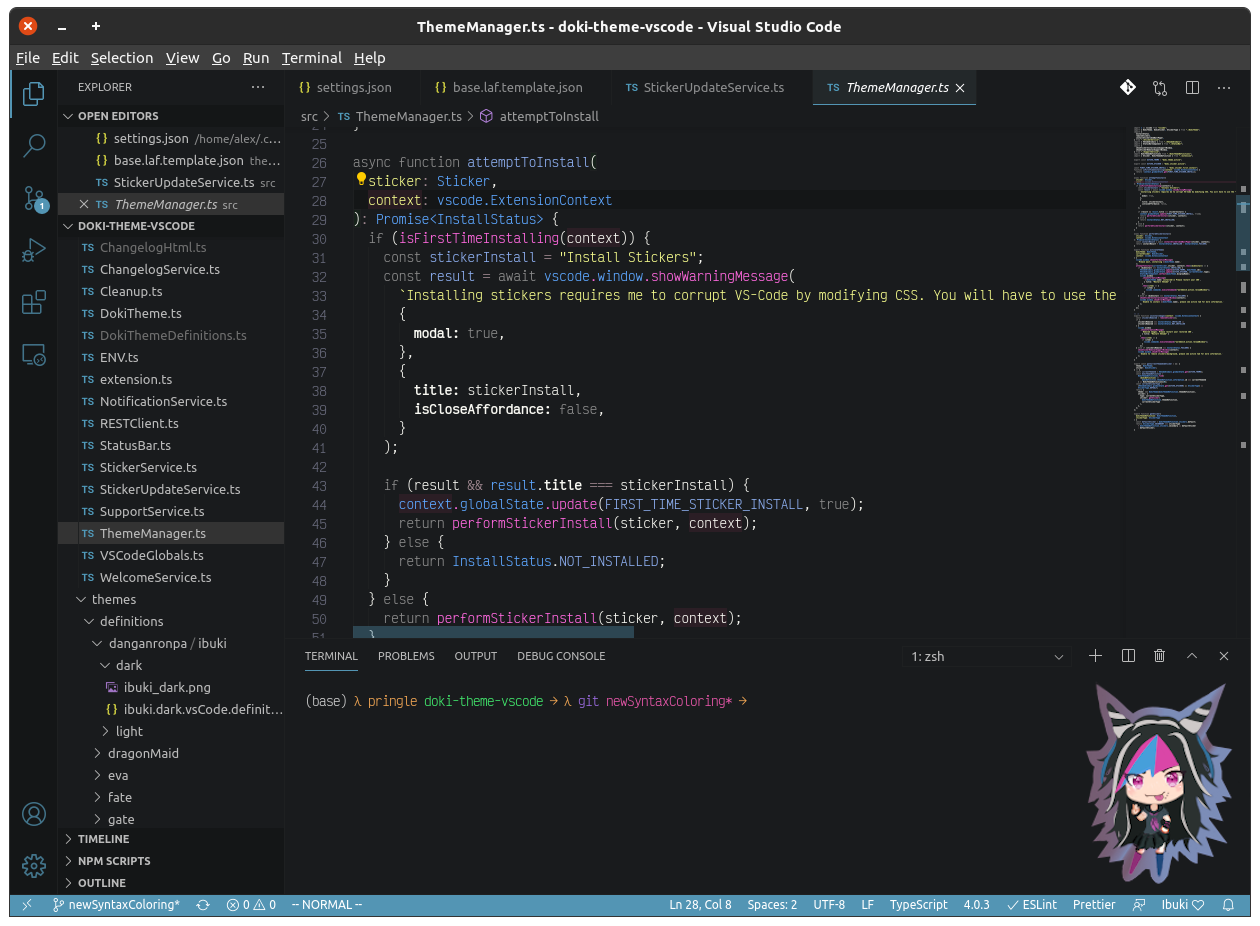Open the Selection menu
Screen dimensions: 1260x926
click(x=121, y=58)
